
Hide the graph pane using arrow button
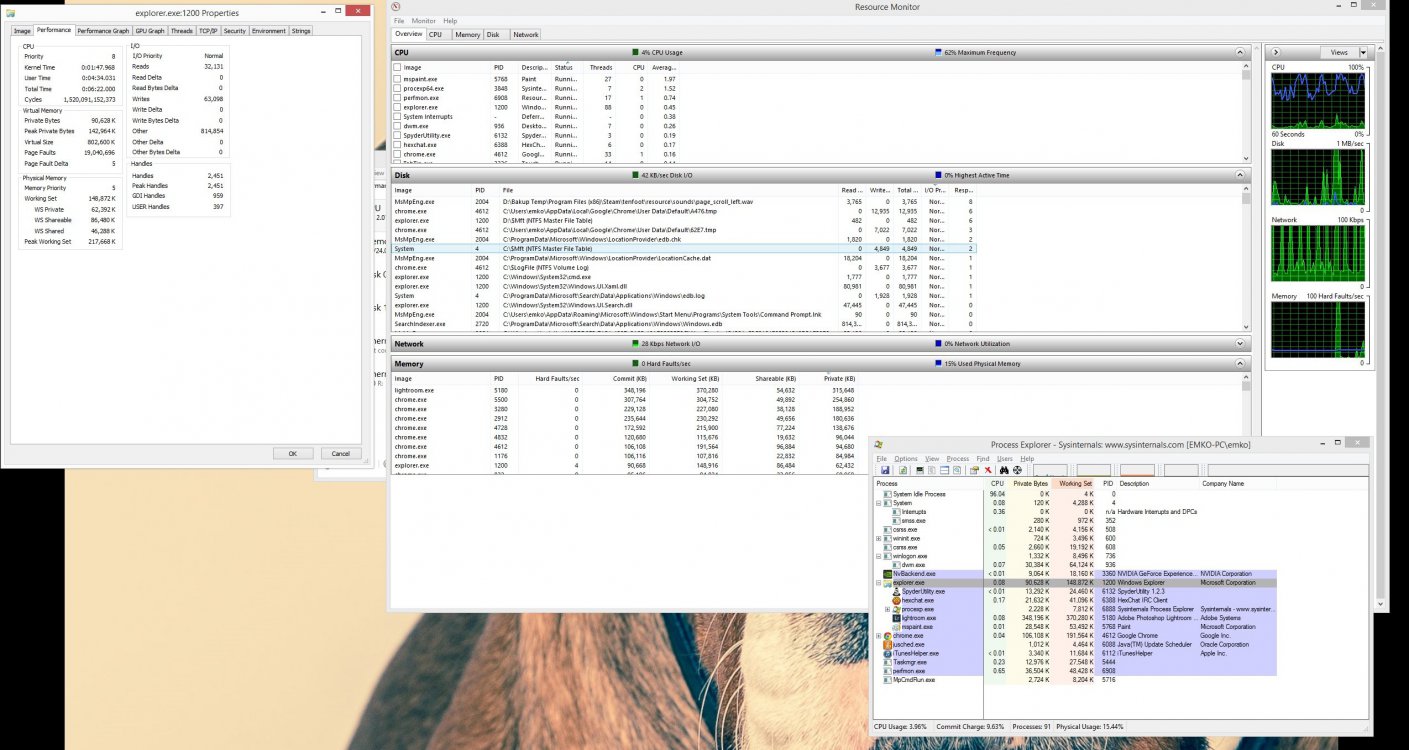(1276, 52)
